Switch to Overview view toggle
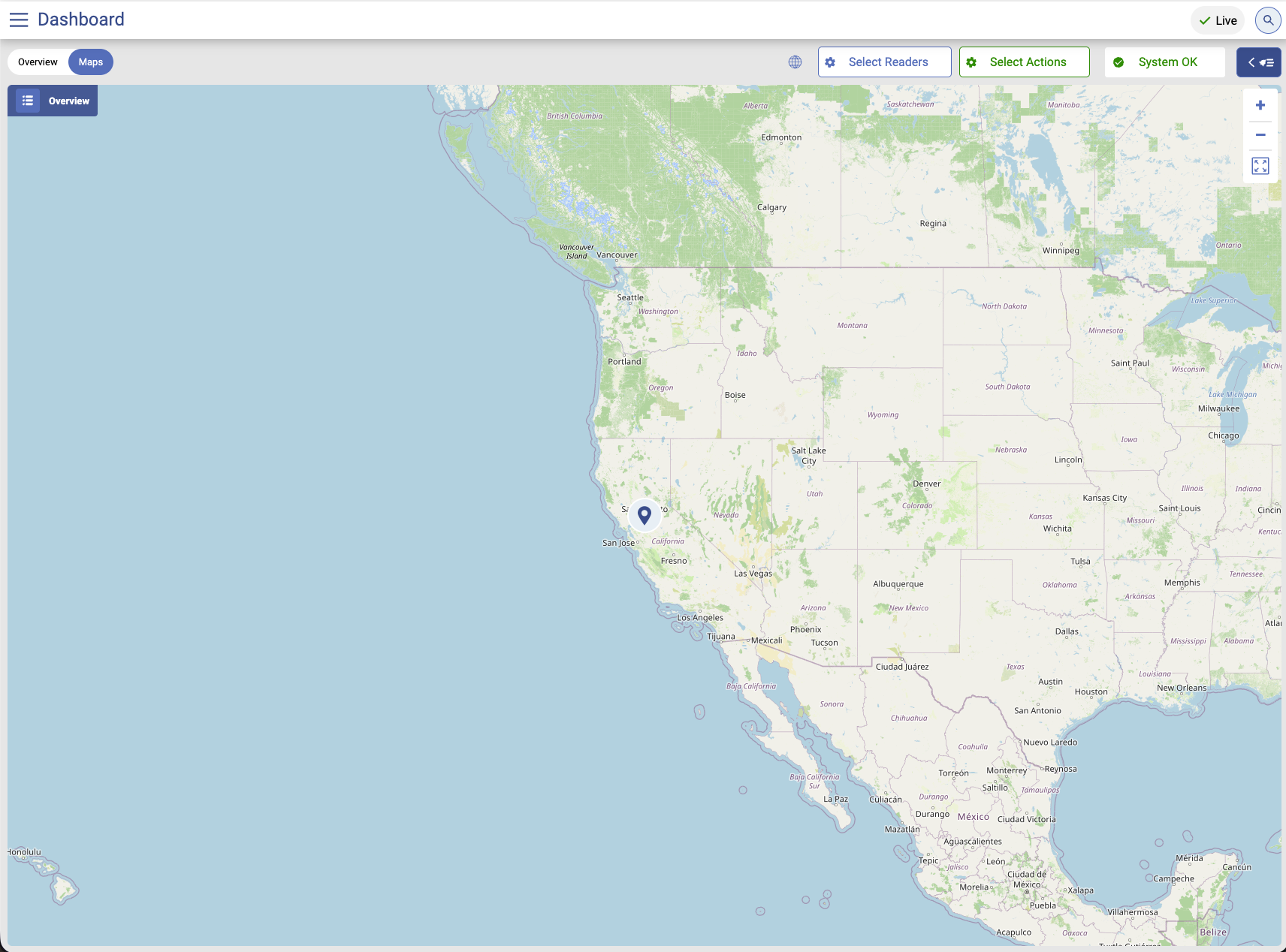The height and width of the screenshot is (952, 1286). click(x=38, y=62)
